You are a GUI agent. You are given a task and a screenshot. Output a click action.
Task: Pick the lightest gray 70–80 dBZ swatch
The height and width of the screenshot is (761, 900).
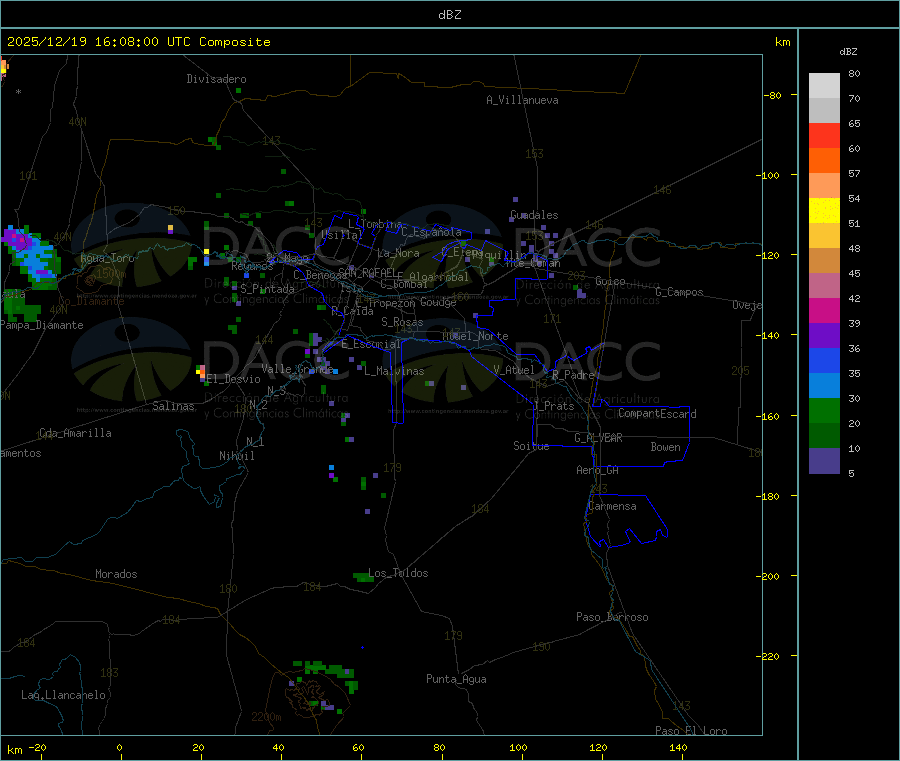[824, 86]
